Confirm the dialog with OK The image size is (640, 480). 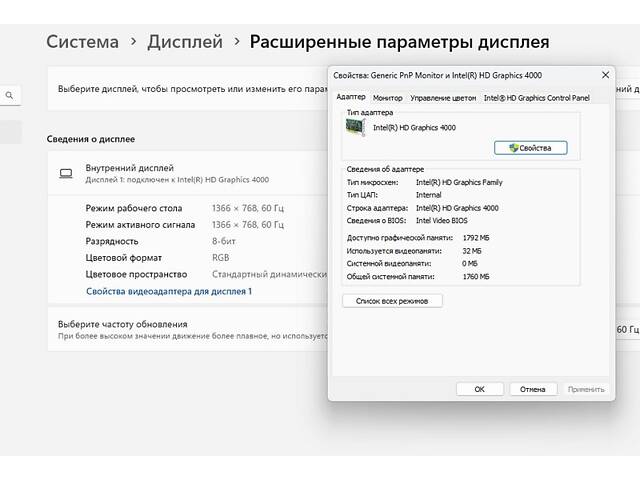[480, 389]
